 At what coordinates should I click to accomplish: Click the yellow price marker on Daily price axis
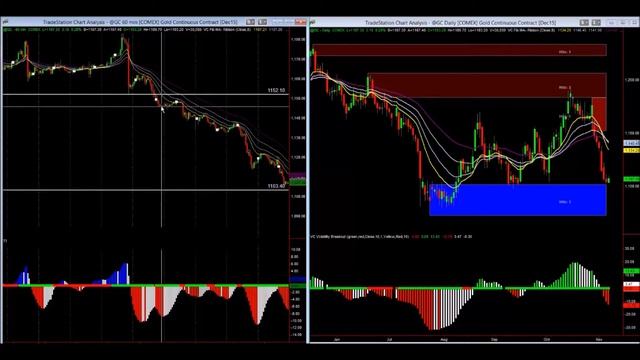coord(631,150)
